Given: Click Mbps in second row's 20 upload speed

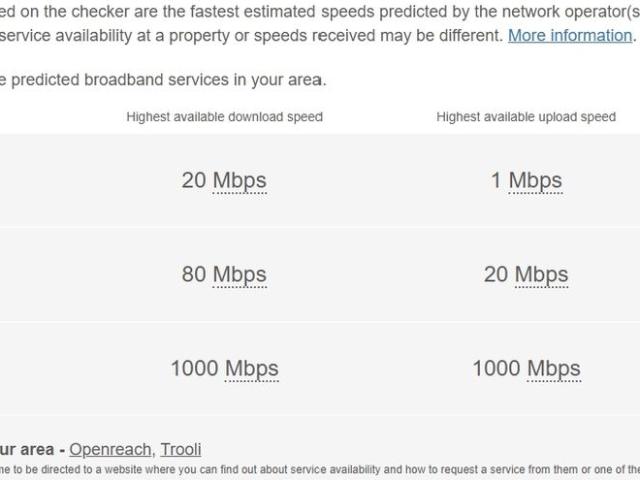Looking at the screenshot, I should coord(541,274).
